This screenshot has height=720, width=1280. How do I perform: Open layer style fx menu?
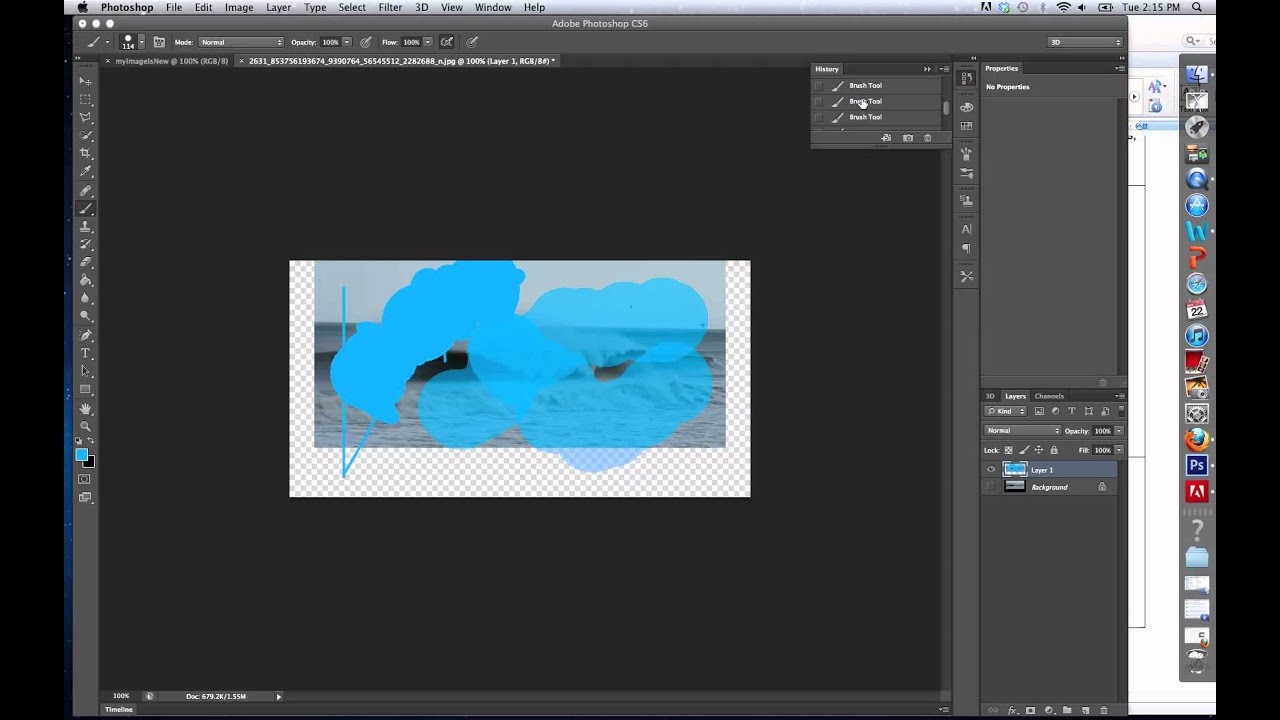coord(1012,710)
